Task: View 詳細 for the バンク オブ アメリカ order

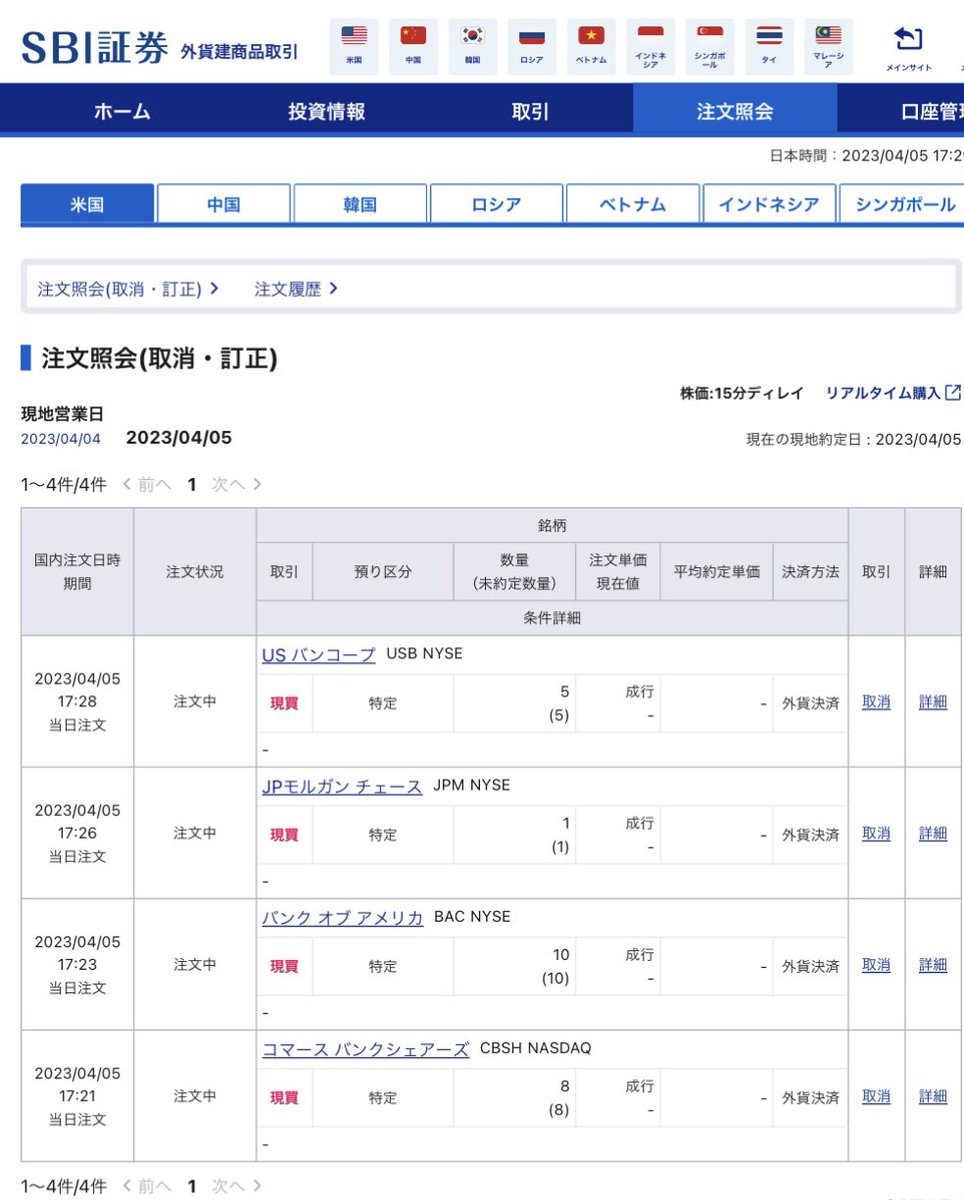Action: [933, 965]
